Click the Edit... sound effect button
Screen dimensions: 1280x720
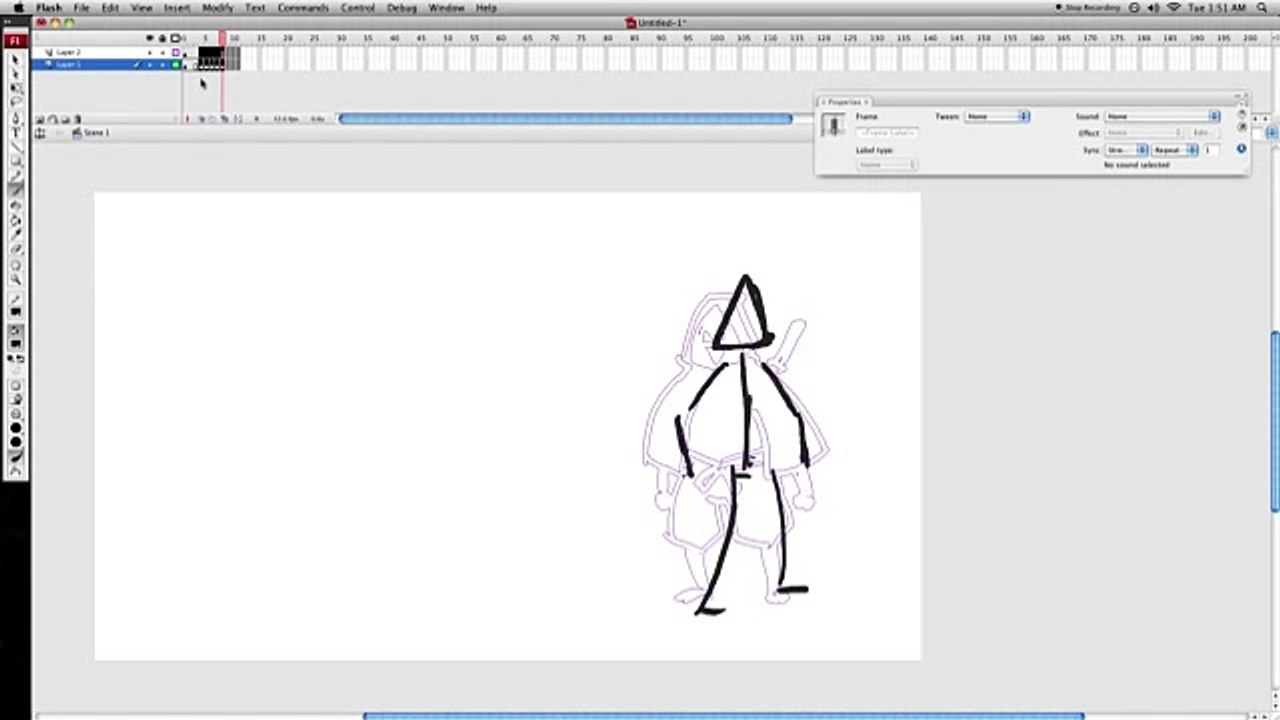click(x=1203, y=132)
